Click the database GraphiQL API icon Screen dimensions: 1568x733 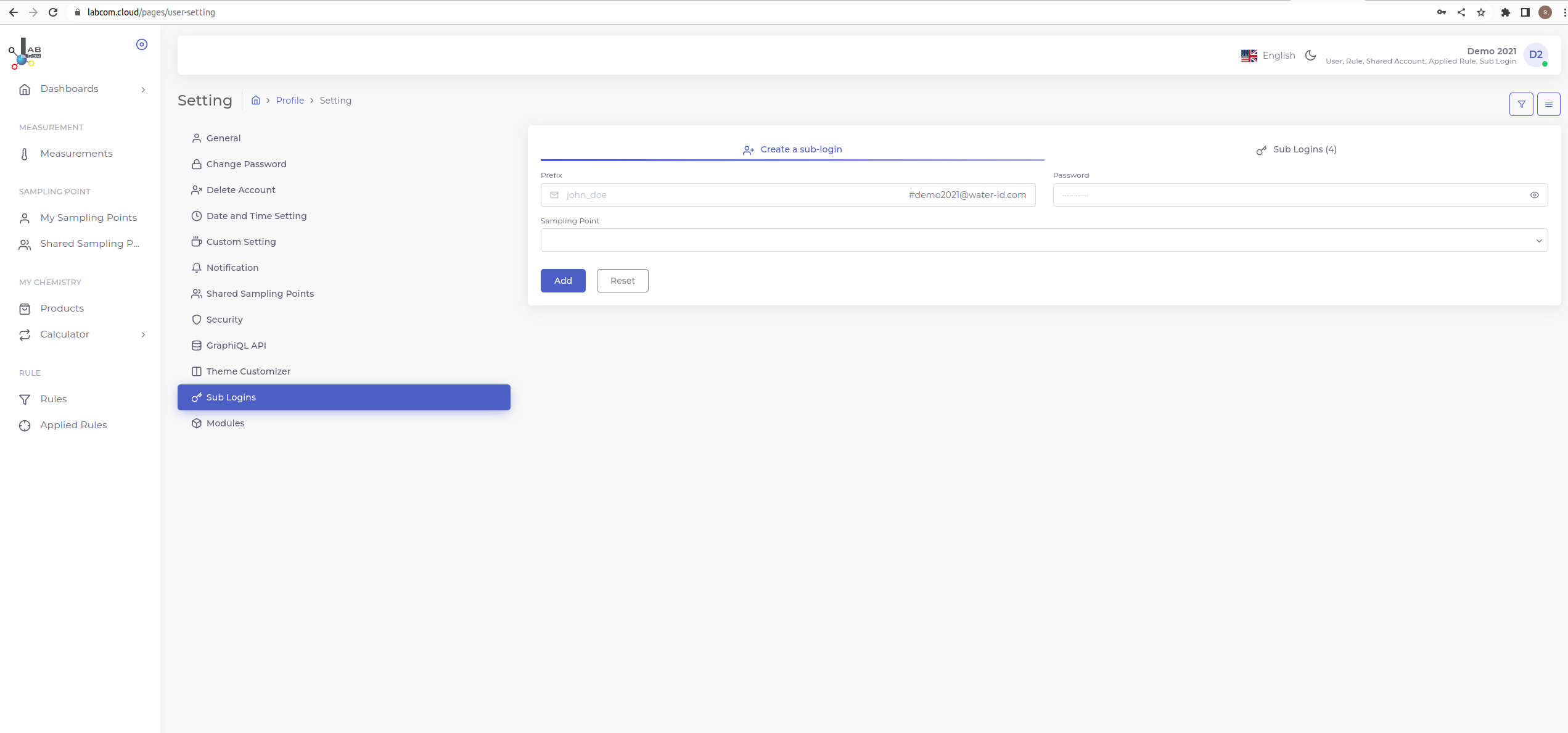(197, 346)
